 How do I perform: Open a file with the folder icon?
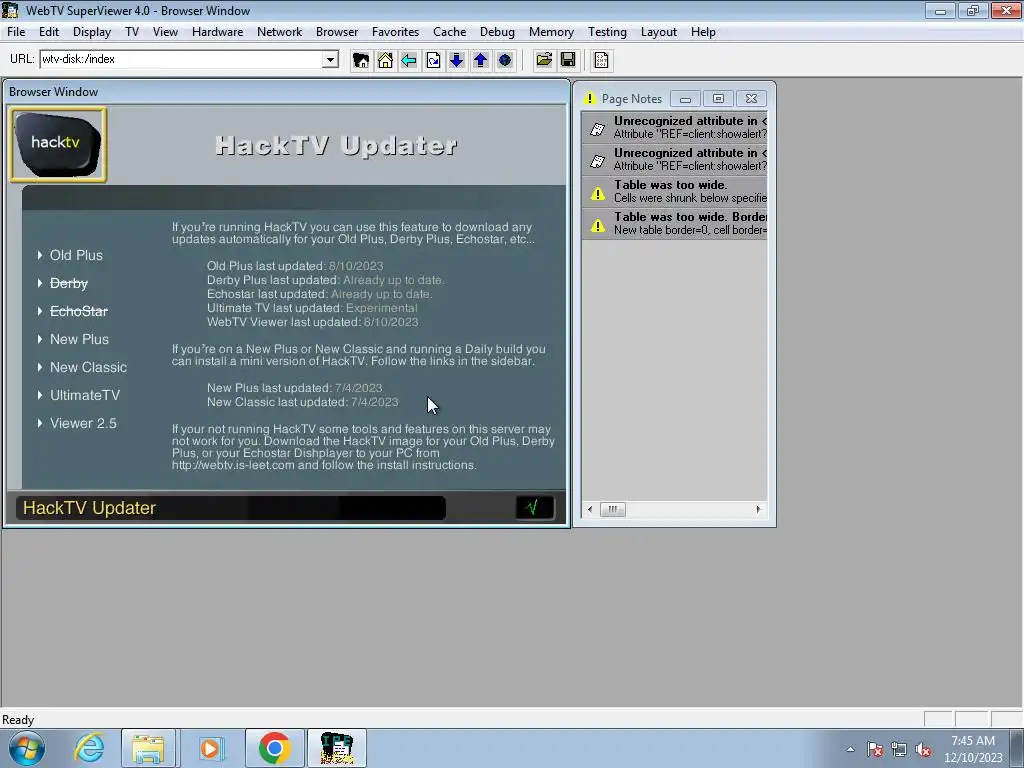point(544,61)
